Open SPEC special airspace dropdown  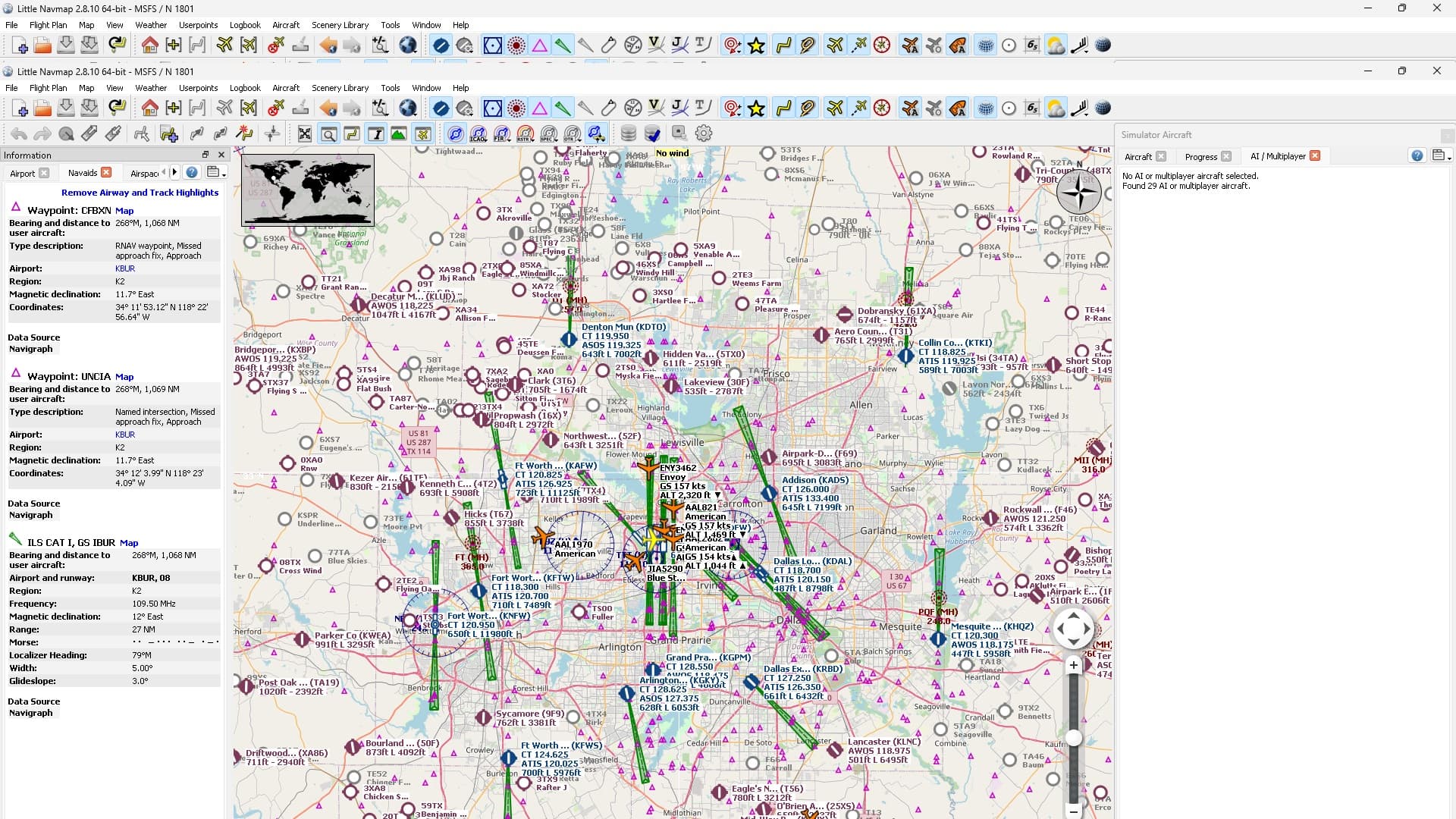tap(550, 134)
